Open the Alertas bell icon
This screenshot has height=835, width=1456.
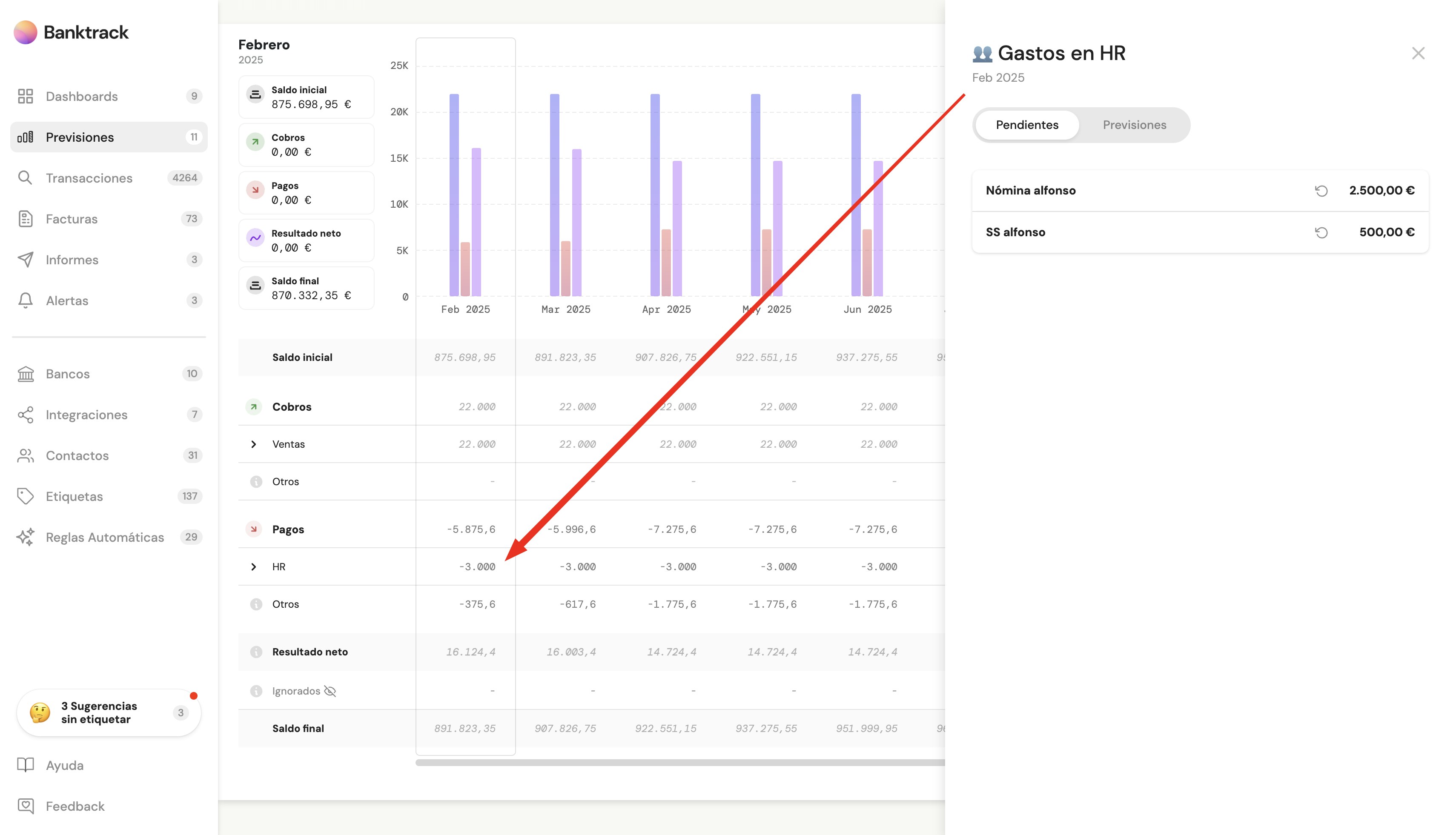(x=25, y=300)
